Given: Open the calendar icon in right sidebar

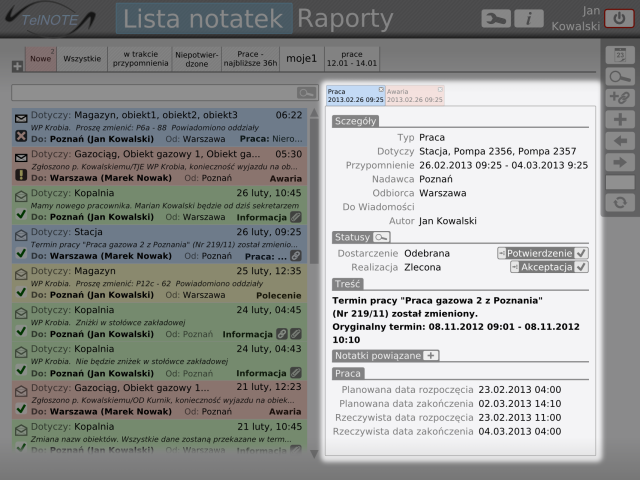Looking at the screenshot, I should click(620, 55).
